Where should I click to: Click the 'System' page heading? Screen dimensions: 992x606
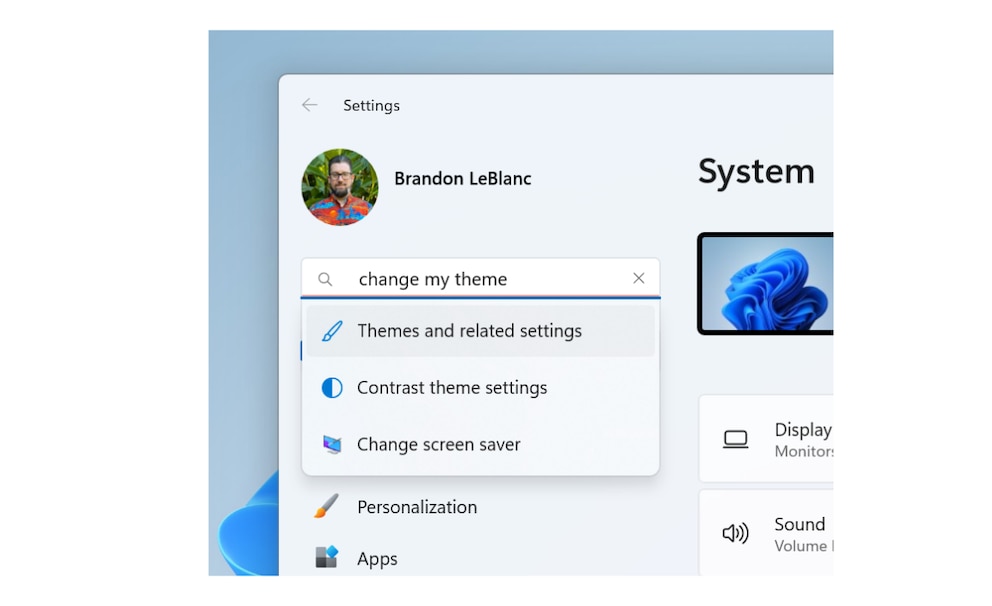[756, 172]
